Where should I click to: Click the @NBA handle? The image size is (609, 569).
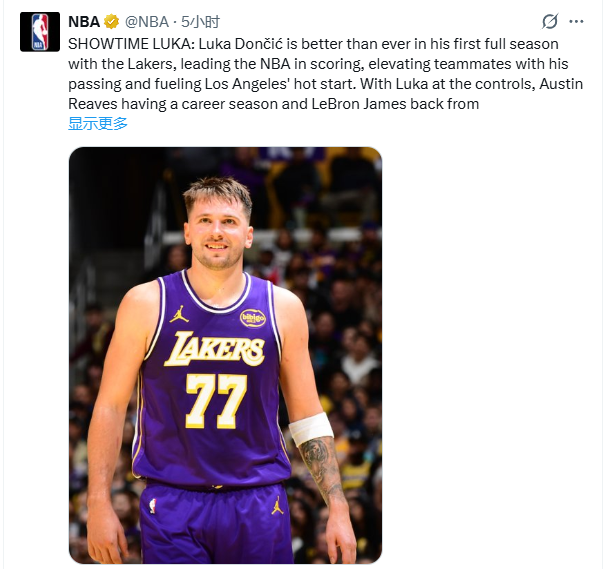click(147, 21)
